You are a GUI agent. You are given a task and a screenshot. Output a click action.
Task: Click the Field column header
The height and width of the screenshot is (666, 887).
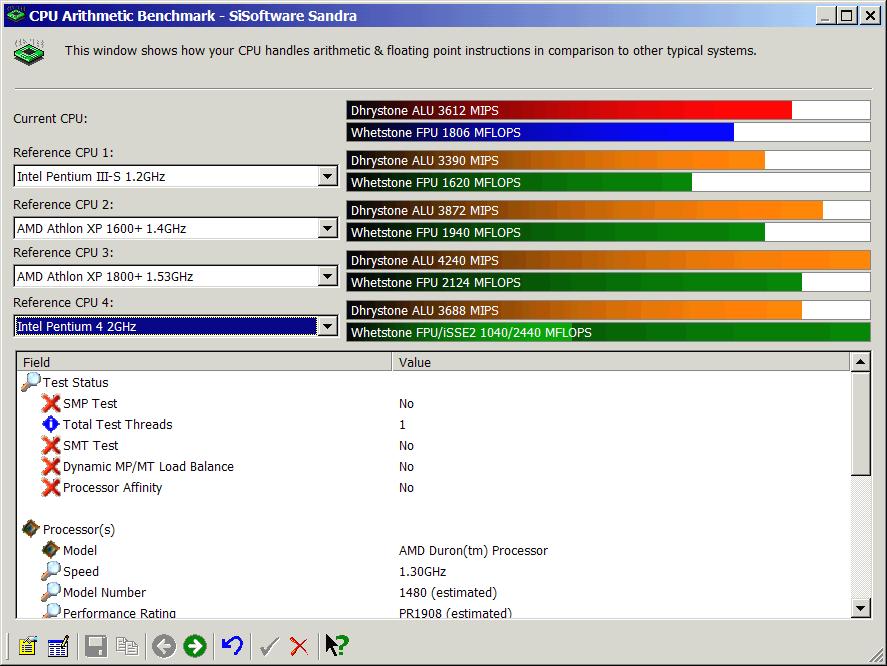[x=204, y=362]
